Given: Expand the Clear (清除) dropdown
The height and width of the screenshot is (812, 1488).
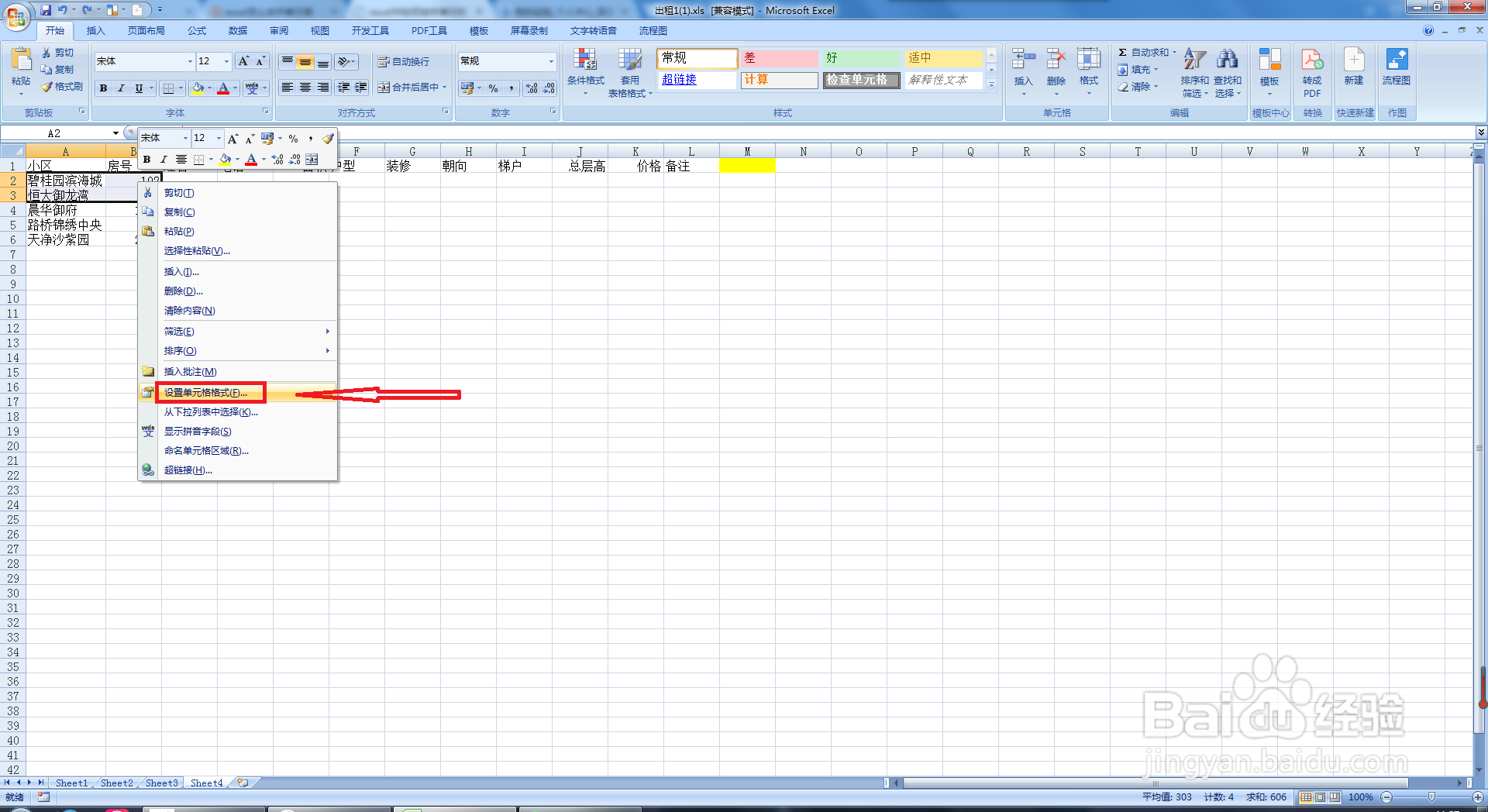Looking at the screenshot, I should pyautogui.click(x=1156, y=87).
